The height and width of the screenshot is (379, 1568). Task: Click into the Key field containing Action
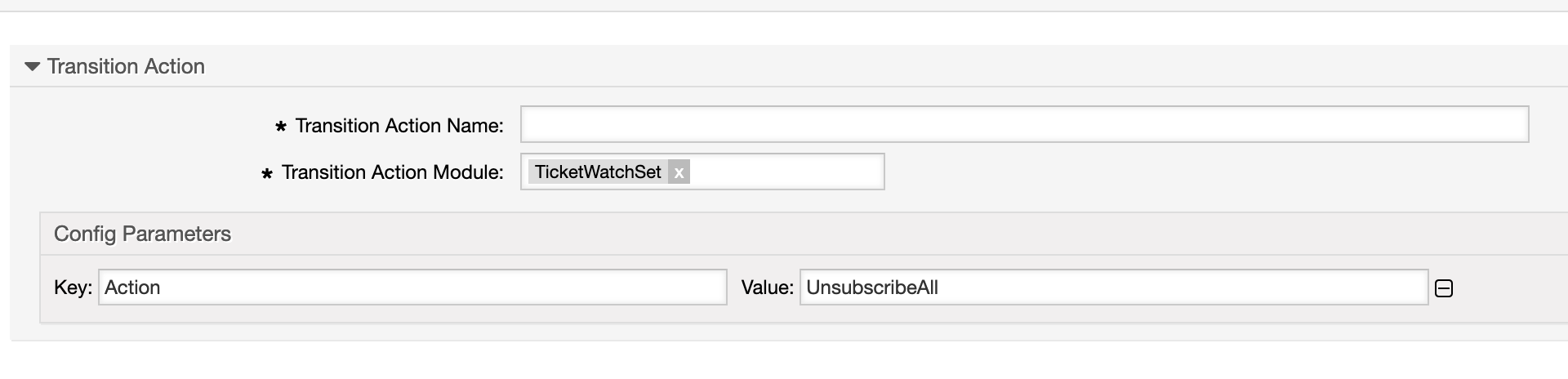pyautogui.click(x=412, y=288)
